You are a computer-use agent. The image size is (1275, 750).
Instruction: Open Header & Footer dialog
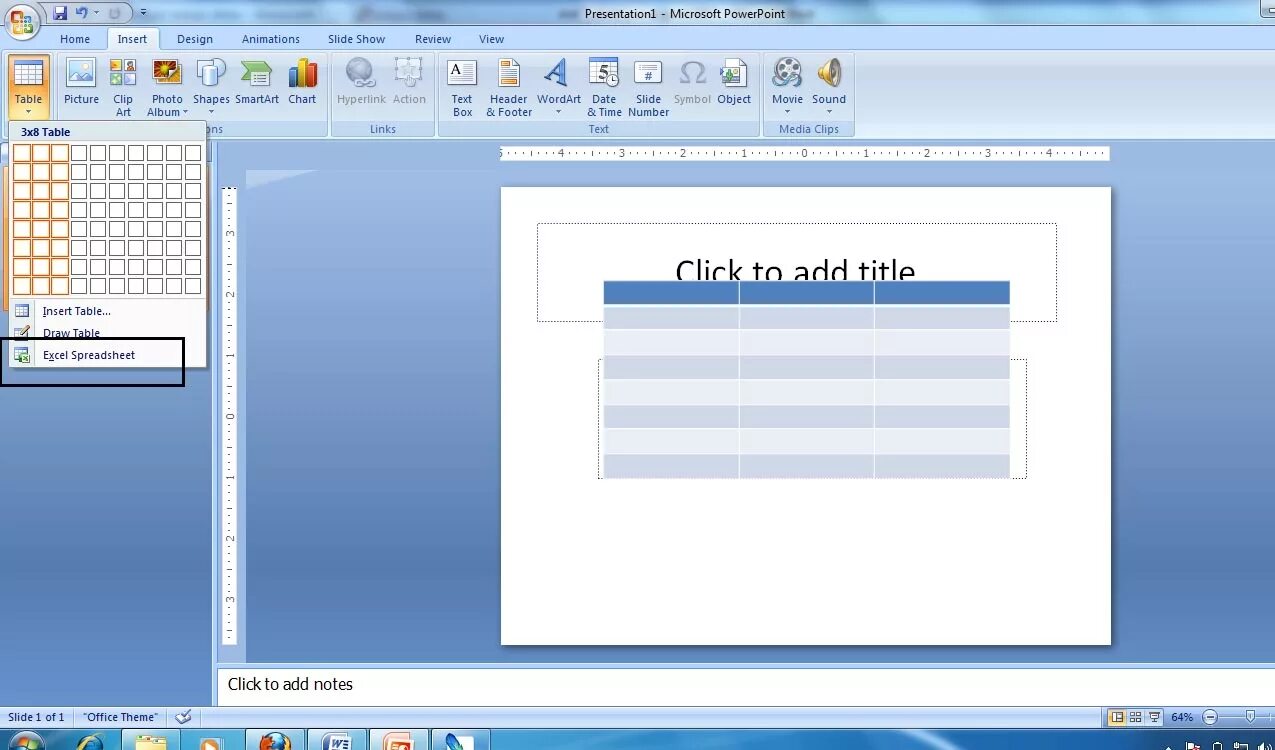pos(509,87)
